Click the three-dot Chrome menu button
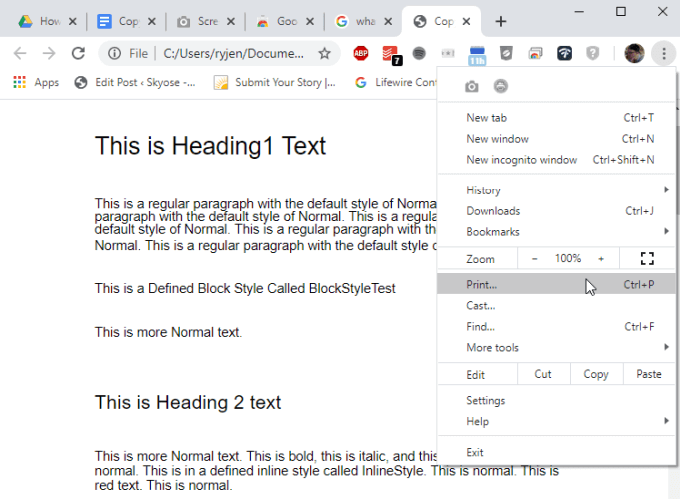This screenshot has width=680, height=499. tap(664, 53)
